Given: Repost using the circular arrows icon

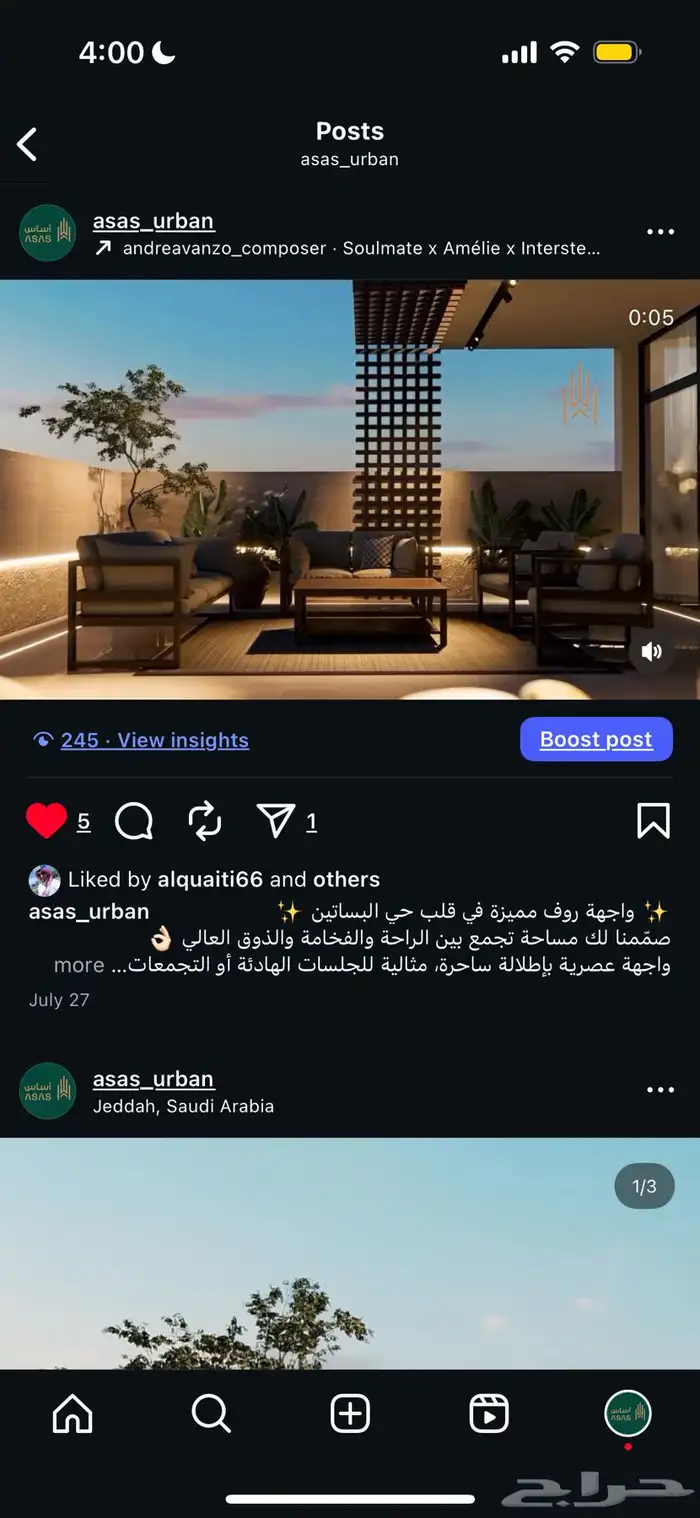Looking at the screenshot, I should [x=204, y=821].
